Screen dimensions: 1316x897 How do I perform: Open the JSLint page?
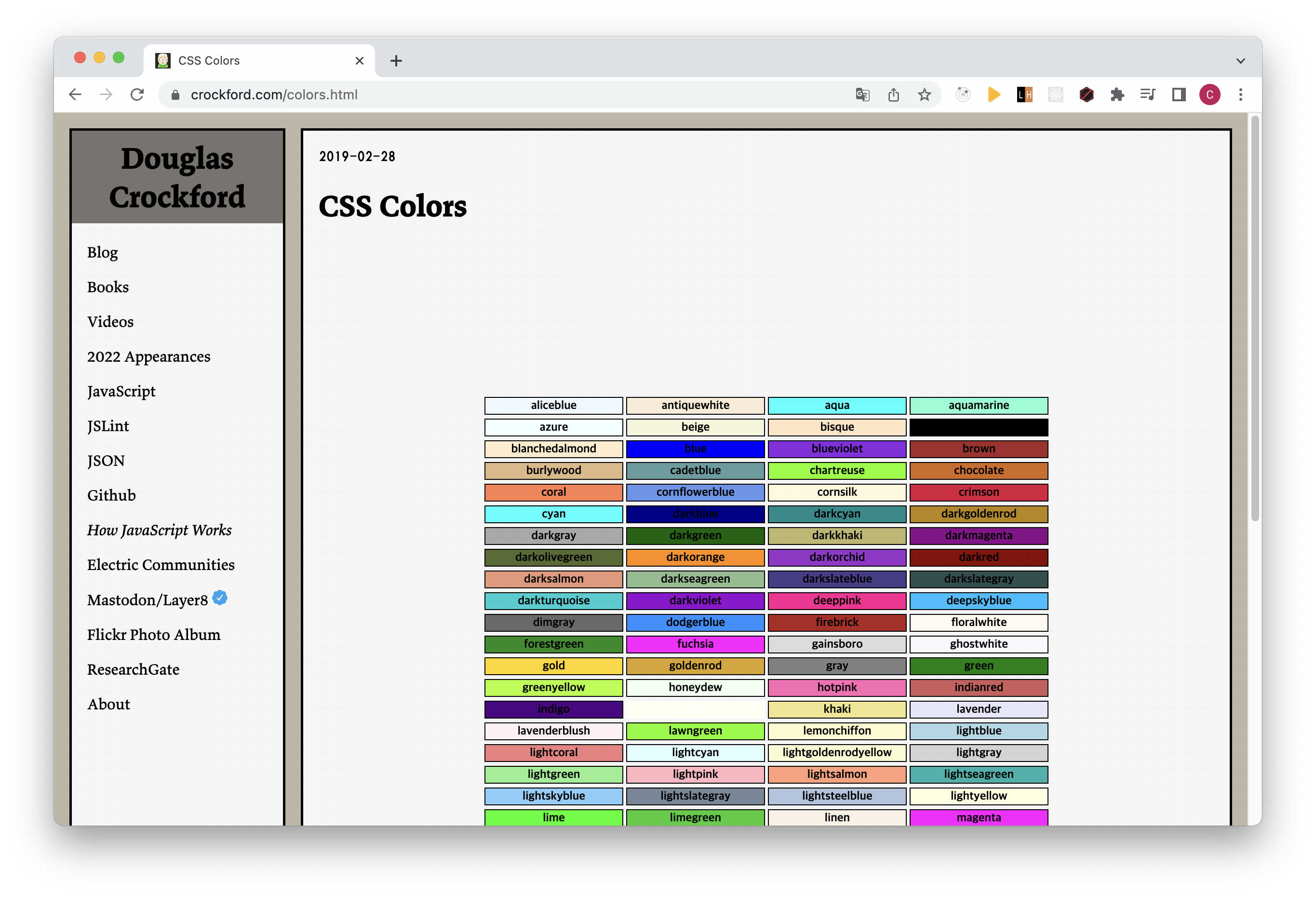click(107, 425)
